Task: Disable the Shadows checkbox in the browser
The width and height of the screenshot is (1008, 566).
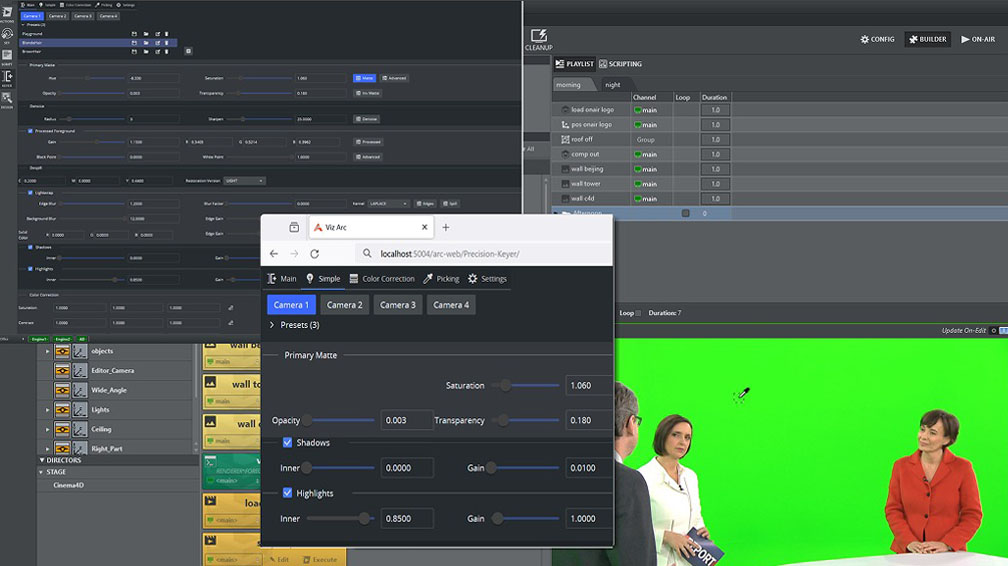Action: [288, 442]
